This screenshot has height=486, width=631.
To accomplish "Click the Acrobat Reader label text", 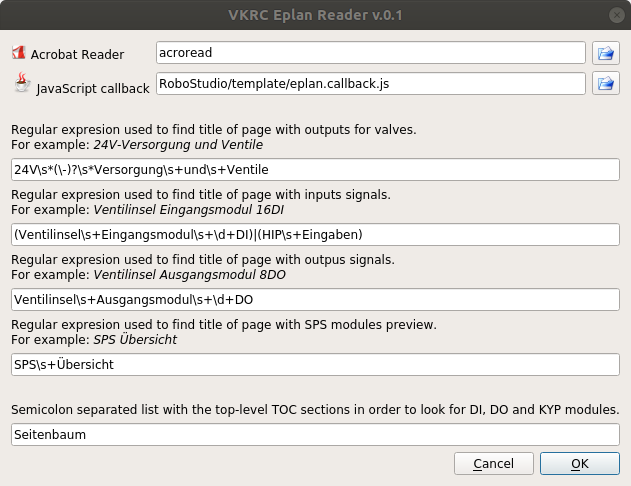I will click(77, 54).
